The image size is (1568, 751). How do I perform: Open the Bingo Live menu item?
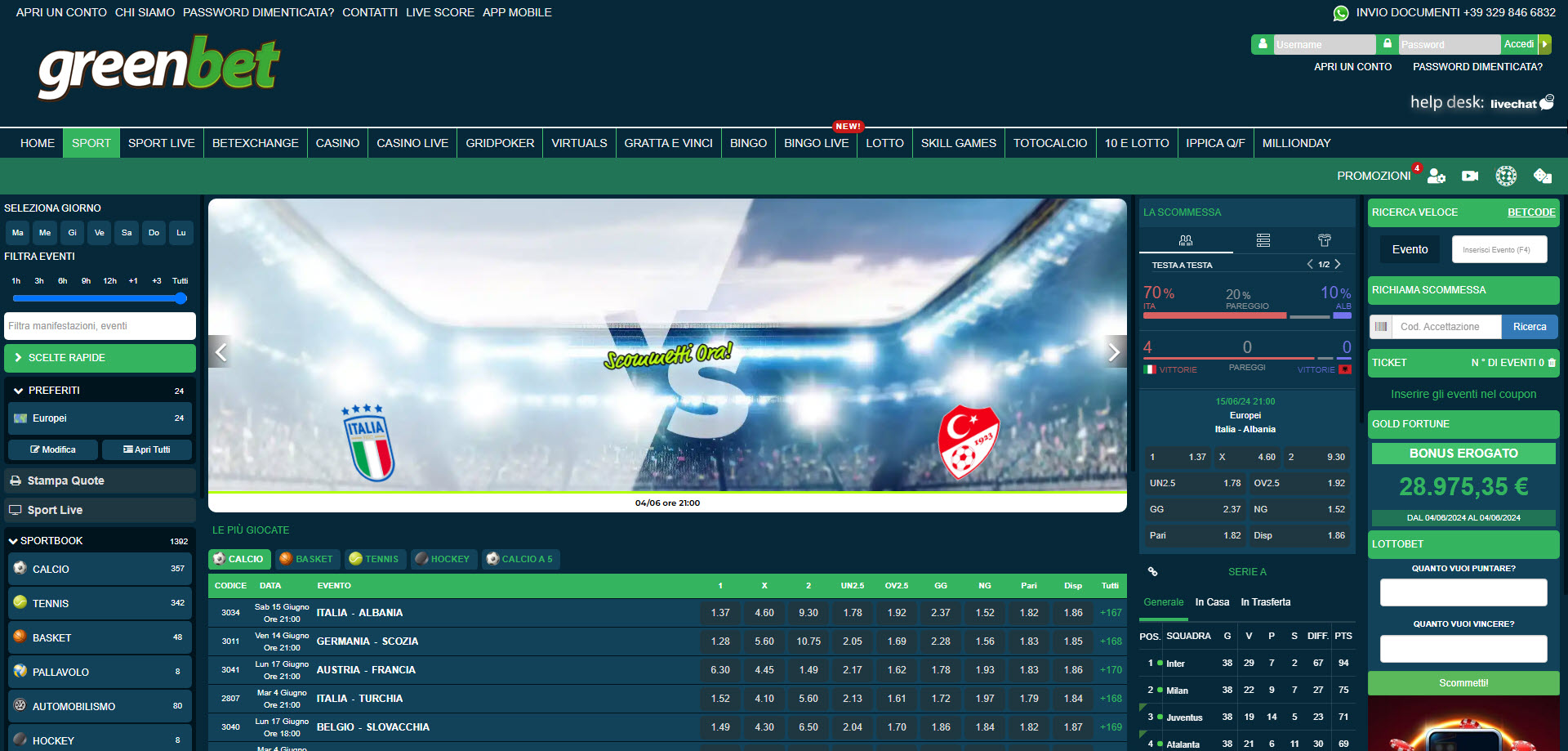[817, 143]
